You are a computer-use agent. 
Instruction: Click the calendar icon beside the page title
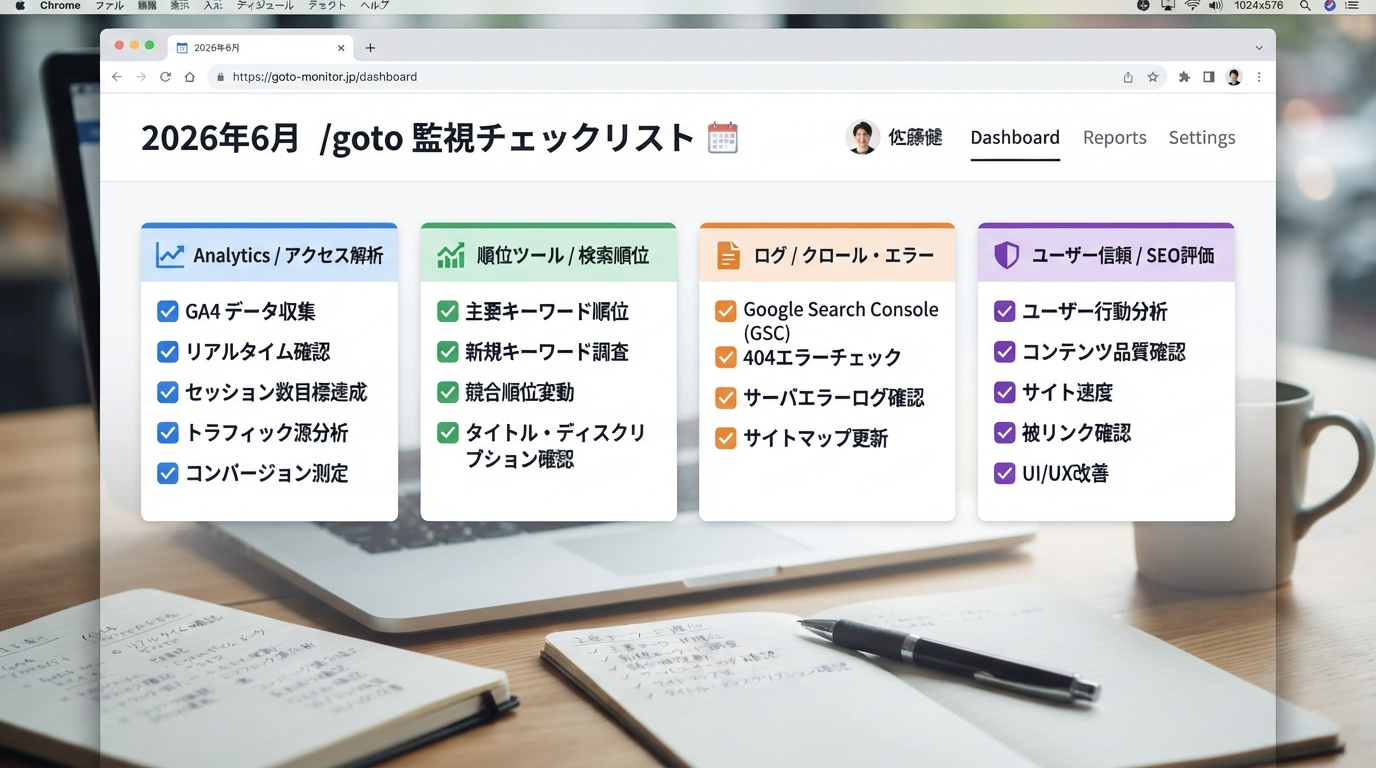point(722,137)
